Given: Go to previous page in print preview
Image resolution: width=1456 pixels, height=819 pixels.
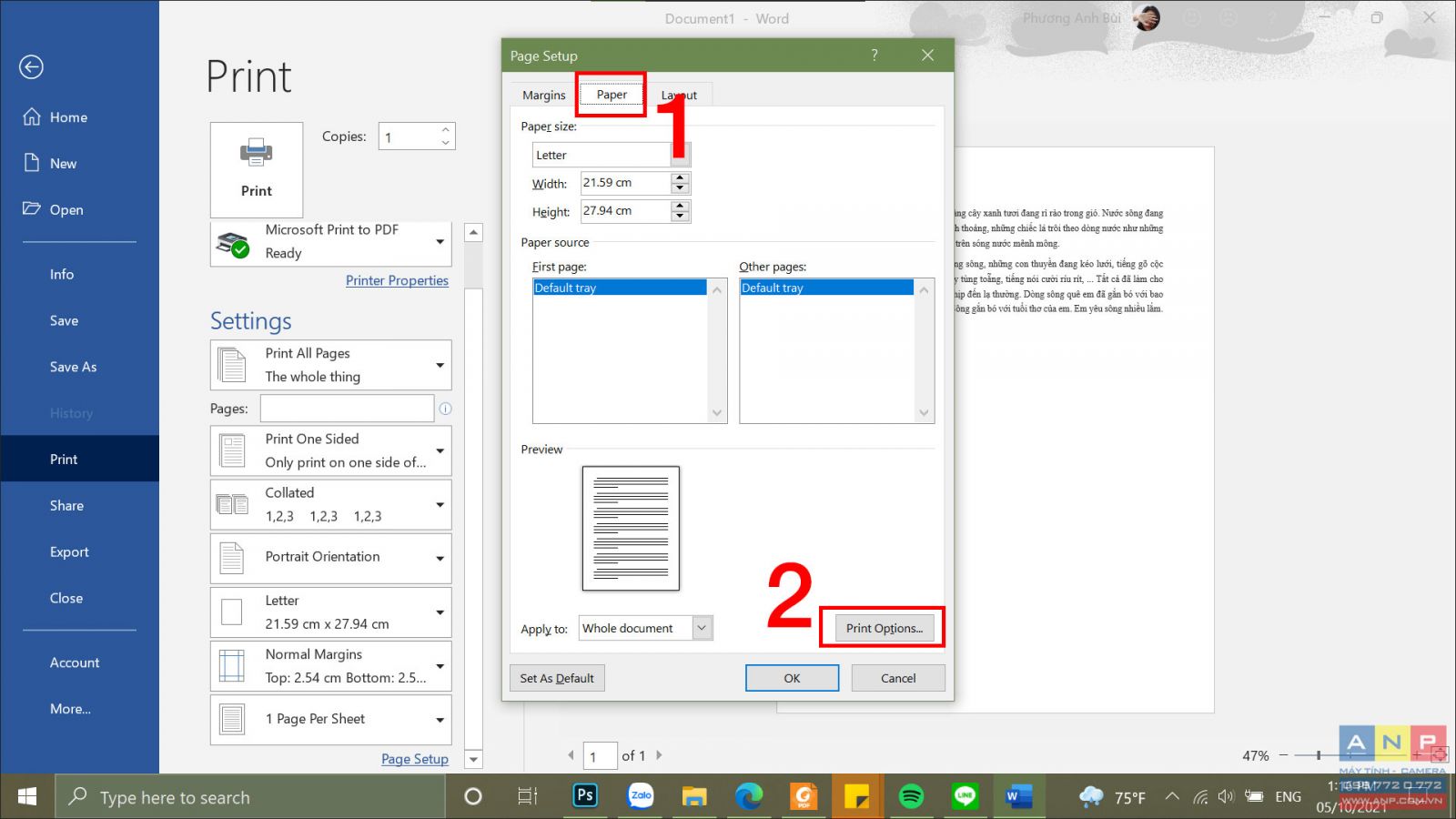Looking at the screenshot, I should point(571,755).
